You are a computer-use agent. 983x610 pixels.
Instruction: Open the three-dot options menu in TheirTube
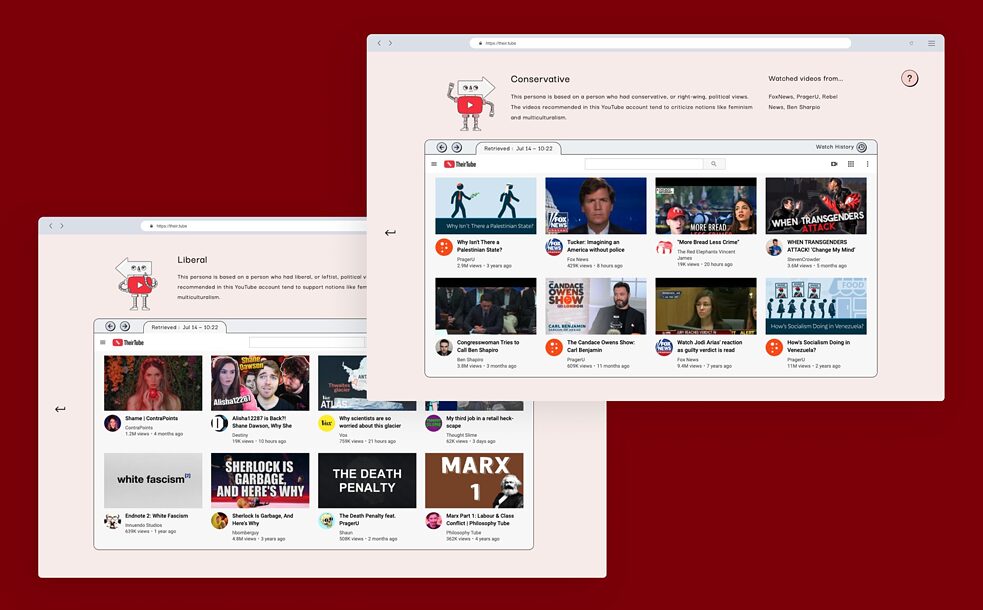pyautogui.click(x=867, y=164)
